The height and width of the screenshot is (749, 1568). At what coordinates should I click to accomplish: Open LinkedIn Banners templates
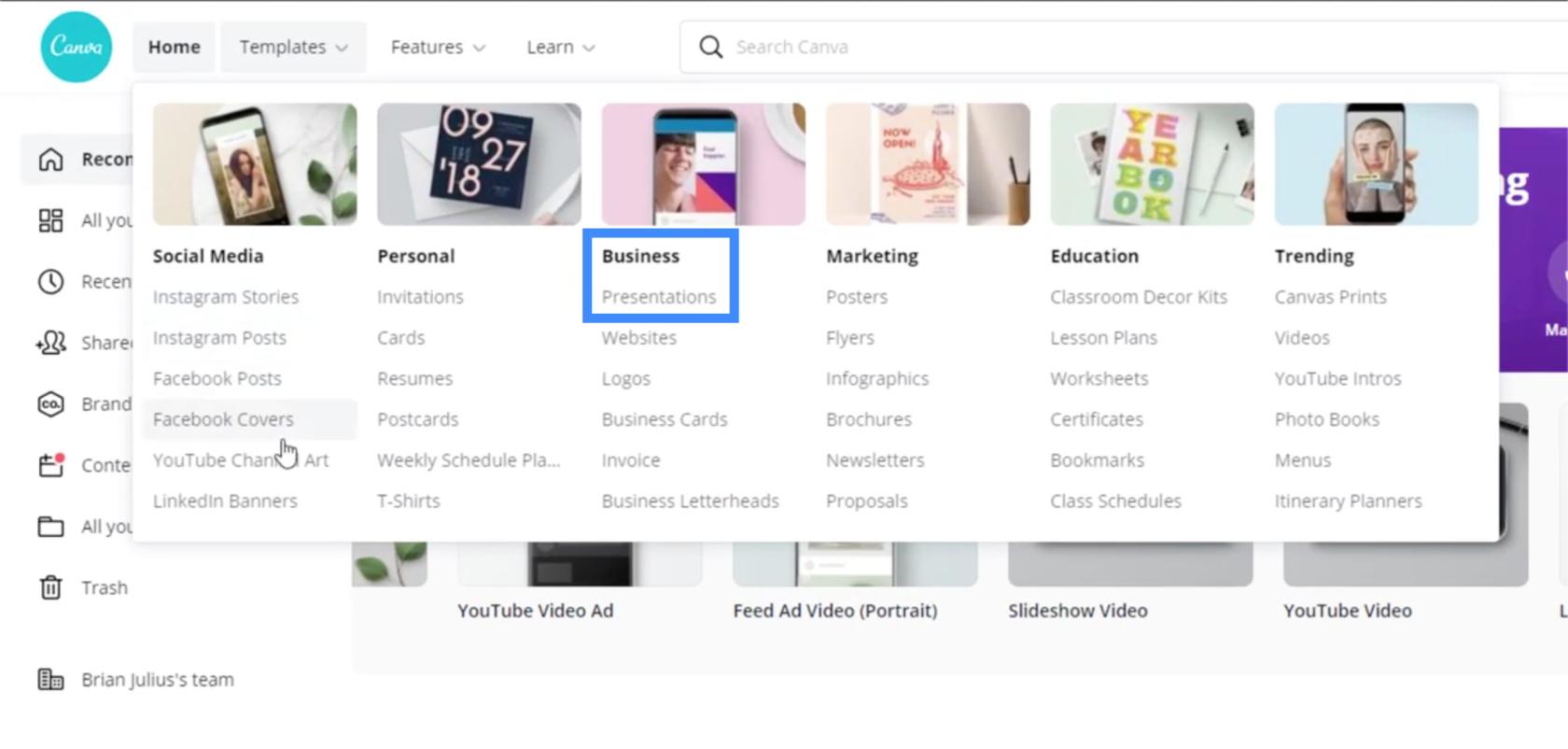[x=225, y=501]
